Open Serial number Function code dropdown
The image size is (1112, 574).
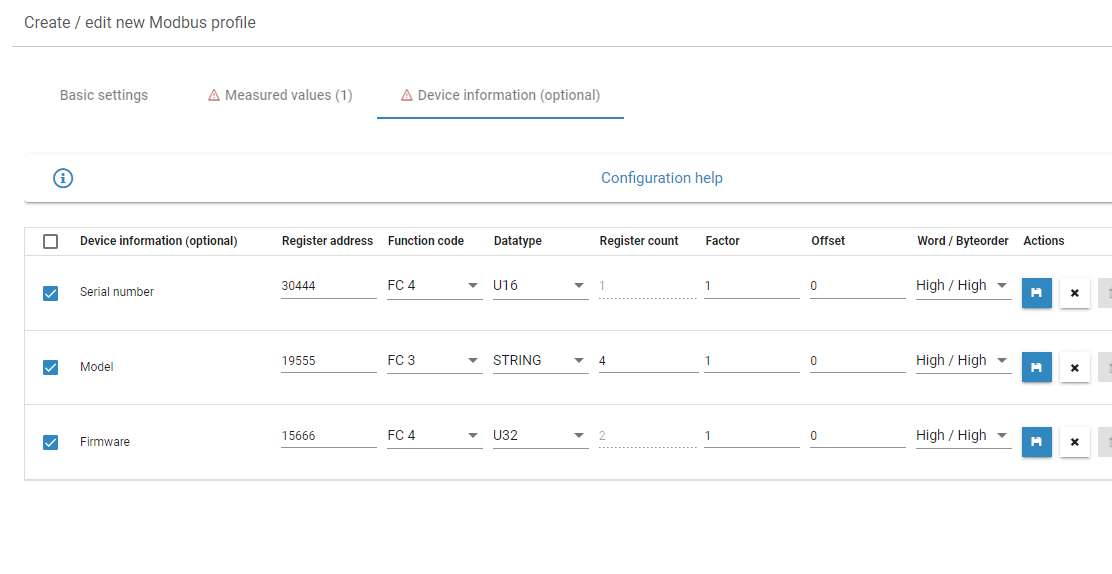(435, 286)
